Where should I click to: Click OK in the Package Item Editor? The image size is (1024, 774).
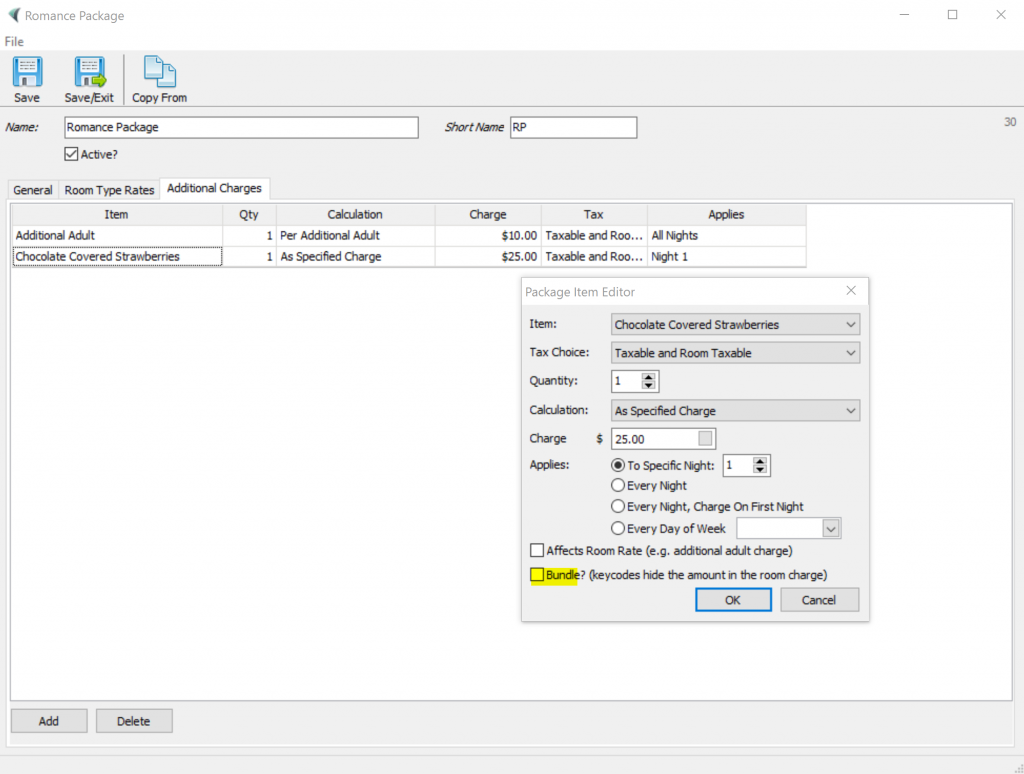(x=733, y=599)
